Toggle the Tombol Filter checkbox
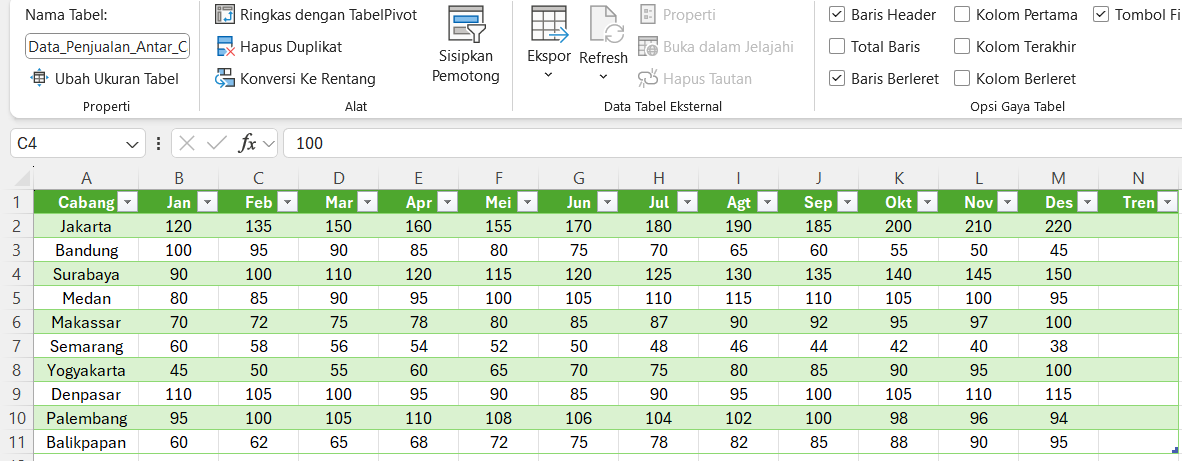Screen dimensions: 1182x461 [x=1101, y=14]
